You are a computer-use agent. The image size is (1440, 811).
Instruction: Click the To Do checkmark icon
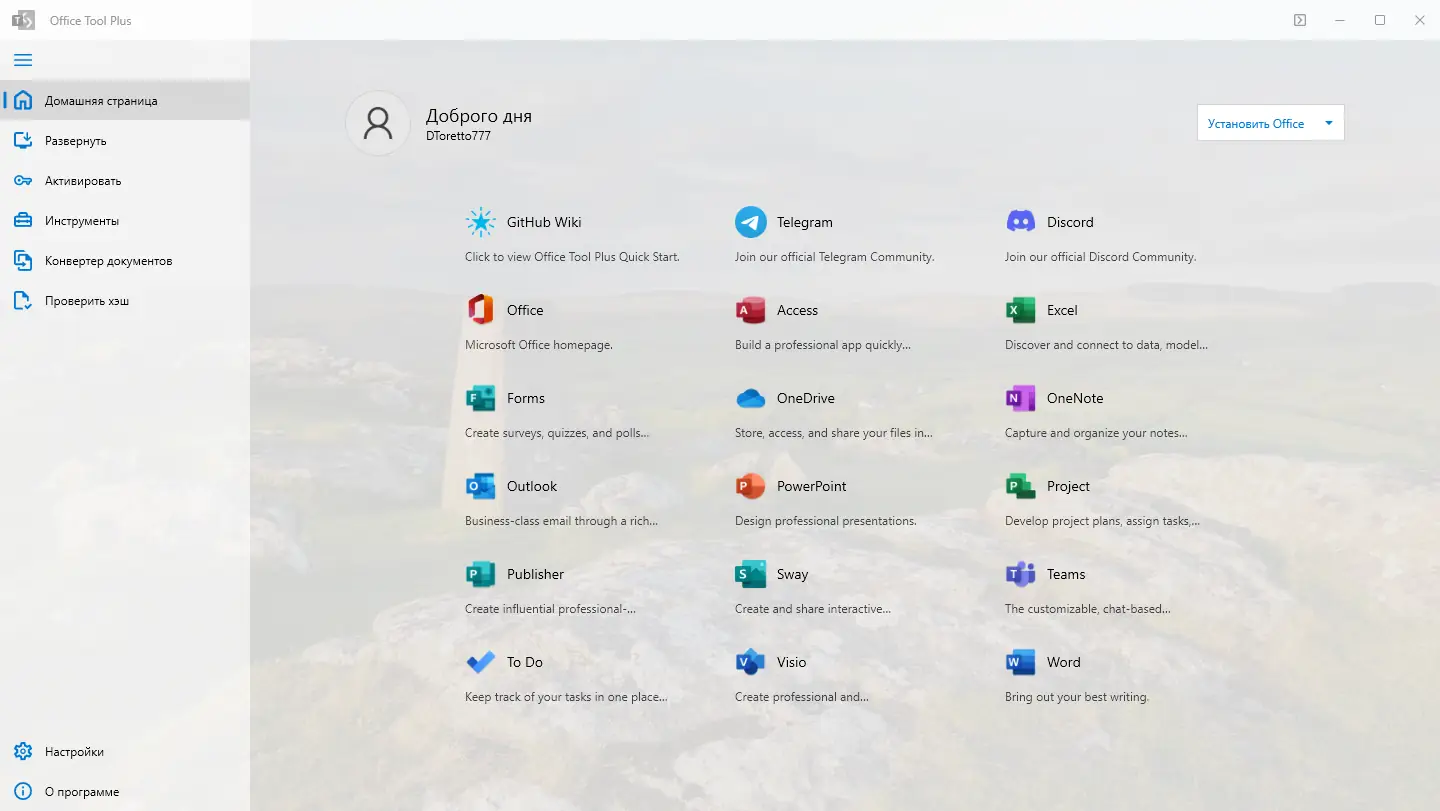[481, 662]
